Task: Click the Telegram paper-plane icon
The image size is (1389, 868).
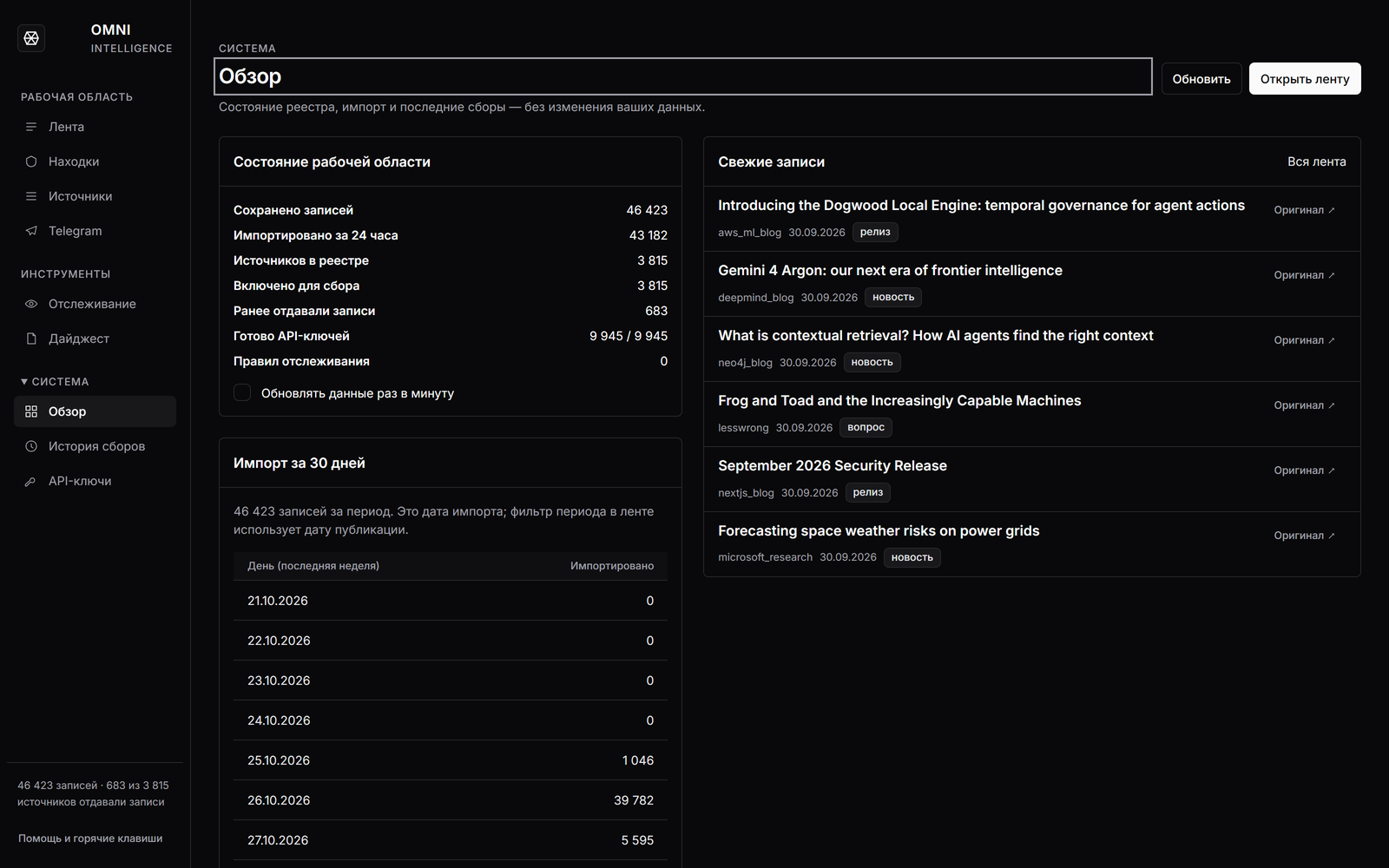Action: tap(31, 231)
